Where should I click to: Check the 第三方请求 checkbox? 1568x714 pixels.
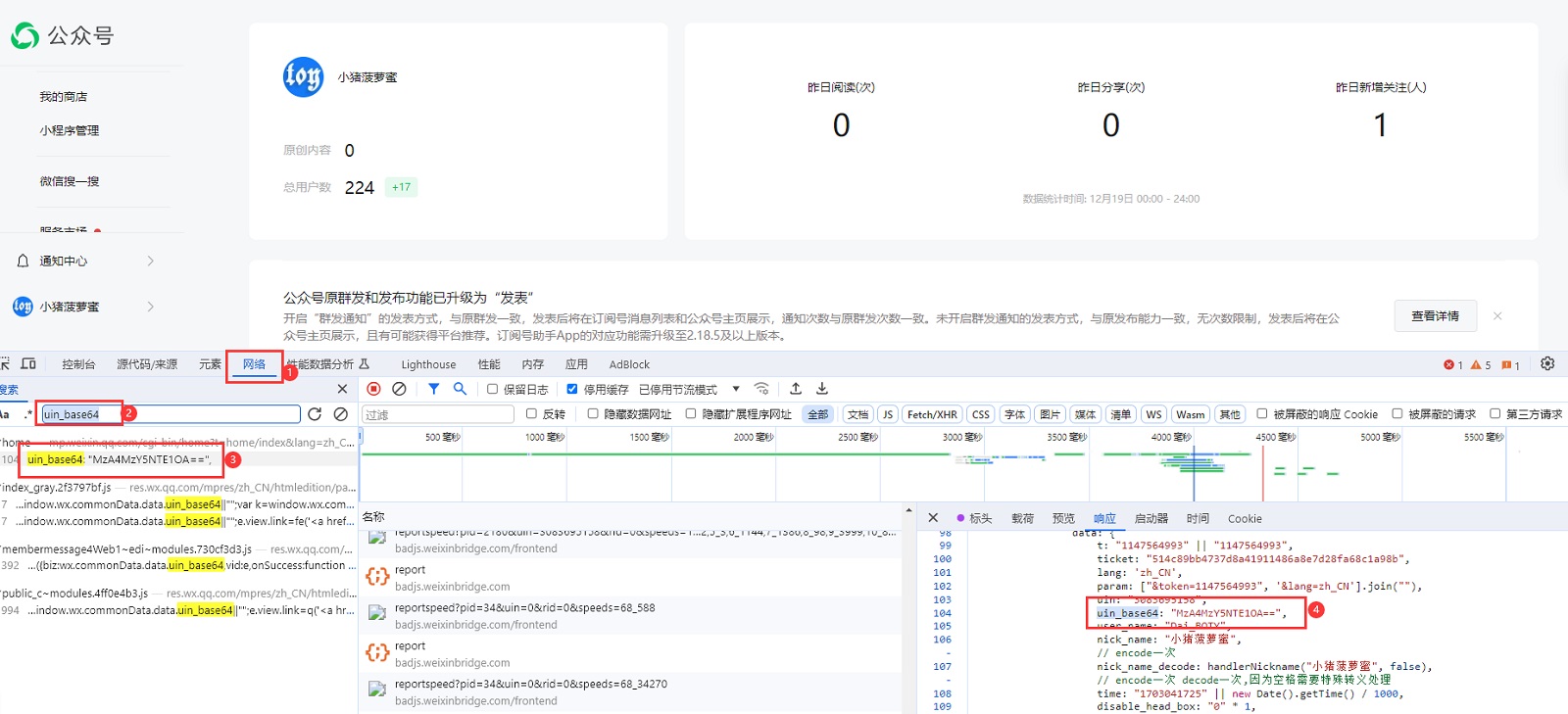[1495, 413]
